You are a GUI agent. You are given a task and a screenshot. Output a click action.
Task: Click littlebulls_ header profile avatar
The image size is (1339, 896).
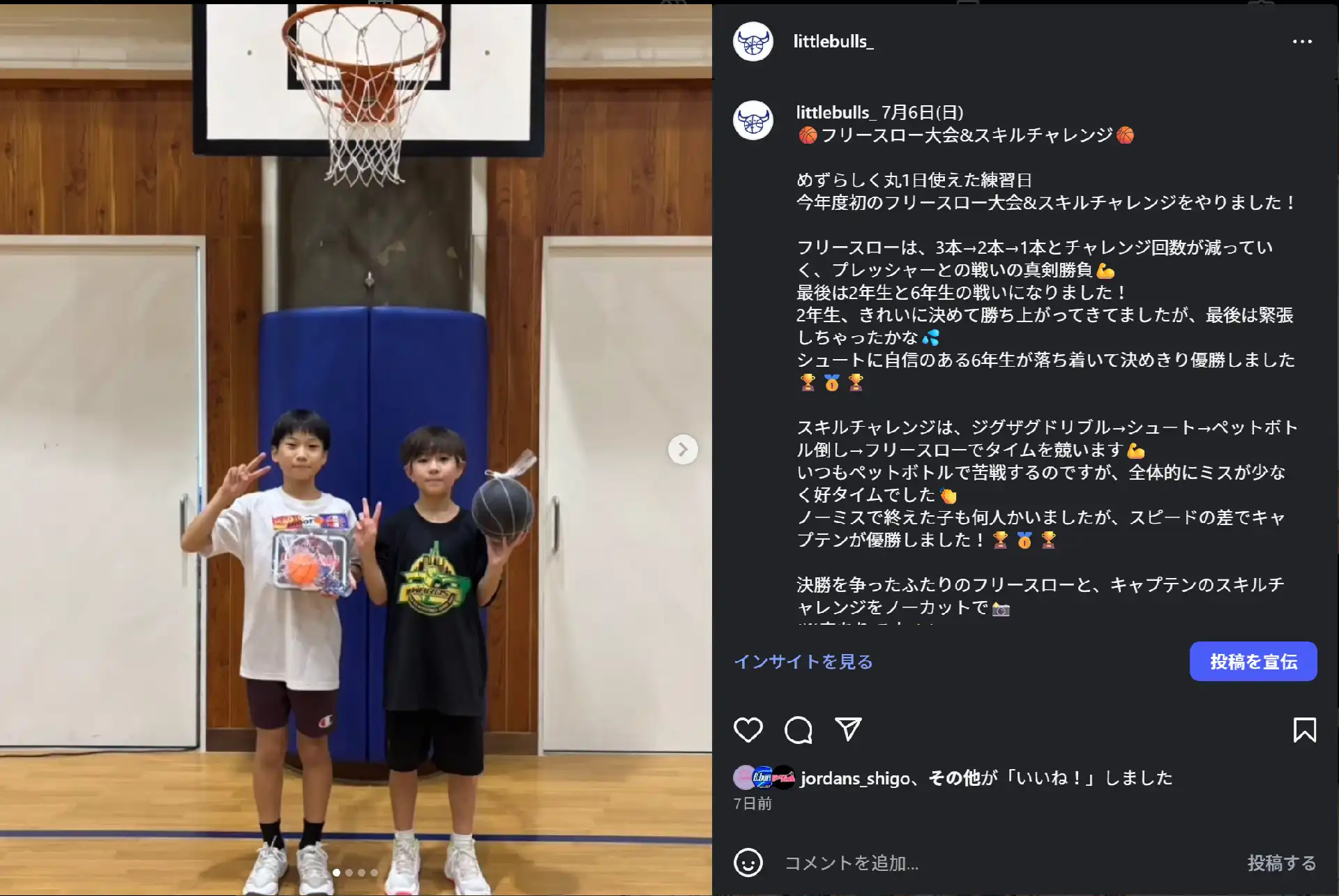(x=753, y=42)
